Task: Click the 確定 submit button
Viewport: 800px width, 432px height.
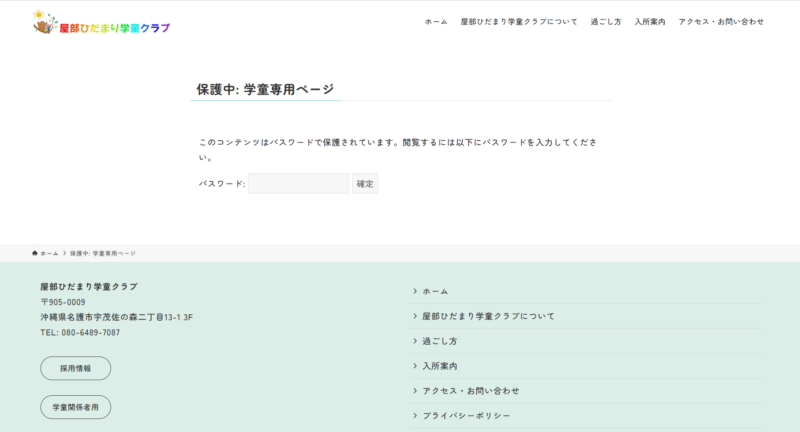Action: 365,184
